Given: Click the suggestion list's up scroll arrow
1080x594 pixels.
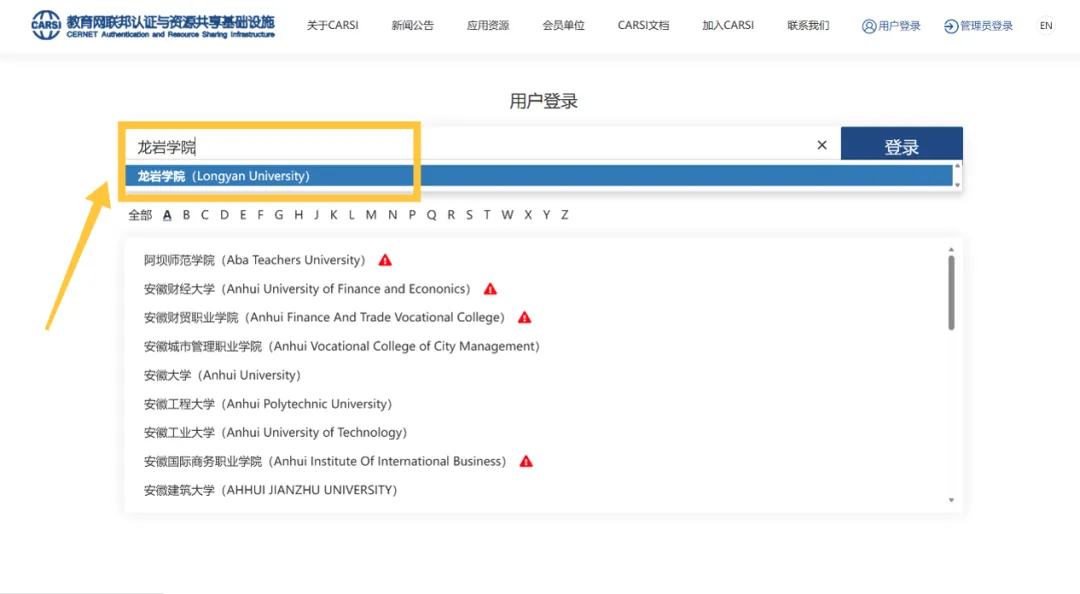Looking at the screenshot, I should (957, 166).
